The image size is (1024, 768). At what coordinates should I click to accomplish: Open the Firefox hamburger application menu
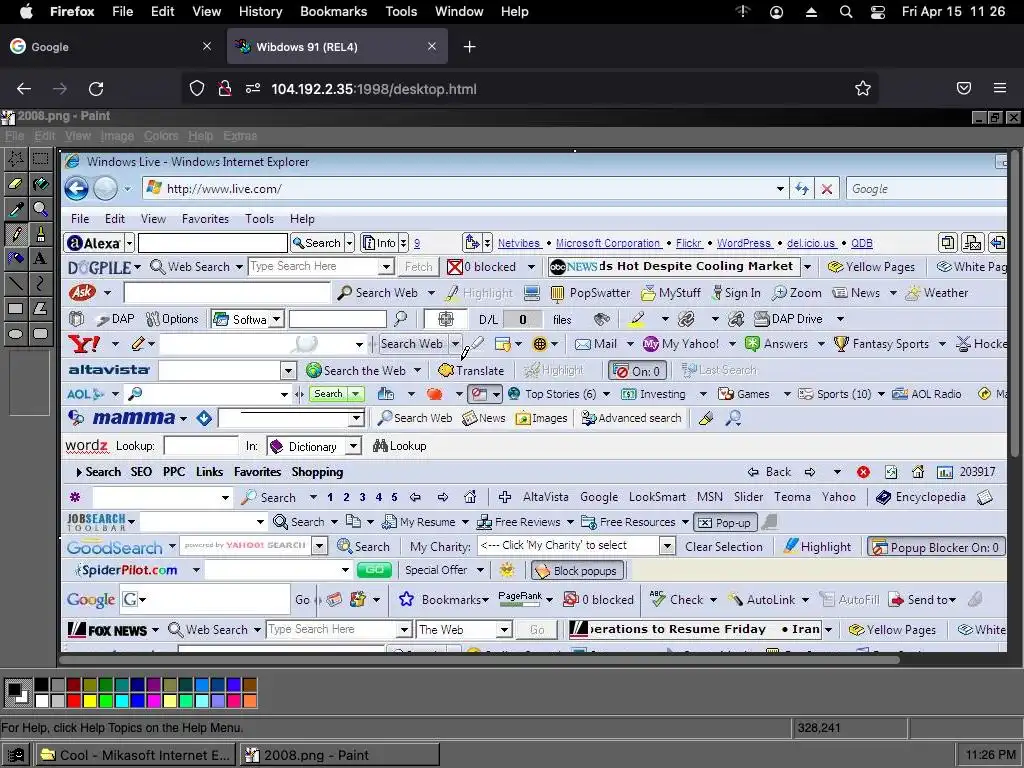1000,88
